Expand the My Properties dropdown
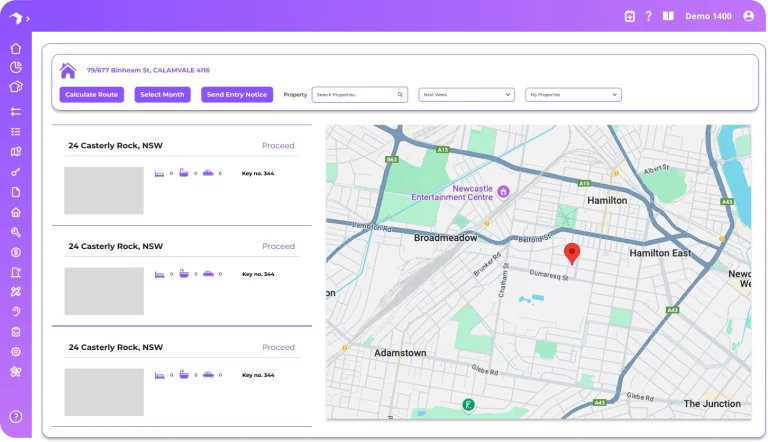768x442 pixels. [573, 95]
